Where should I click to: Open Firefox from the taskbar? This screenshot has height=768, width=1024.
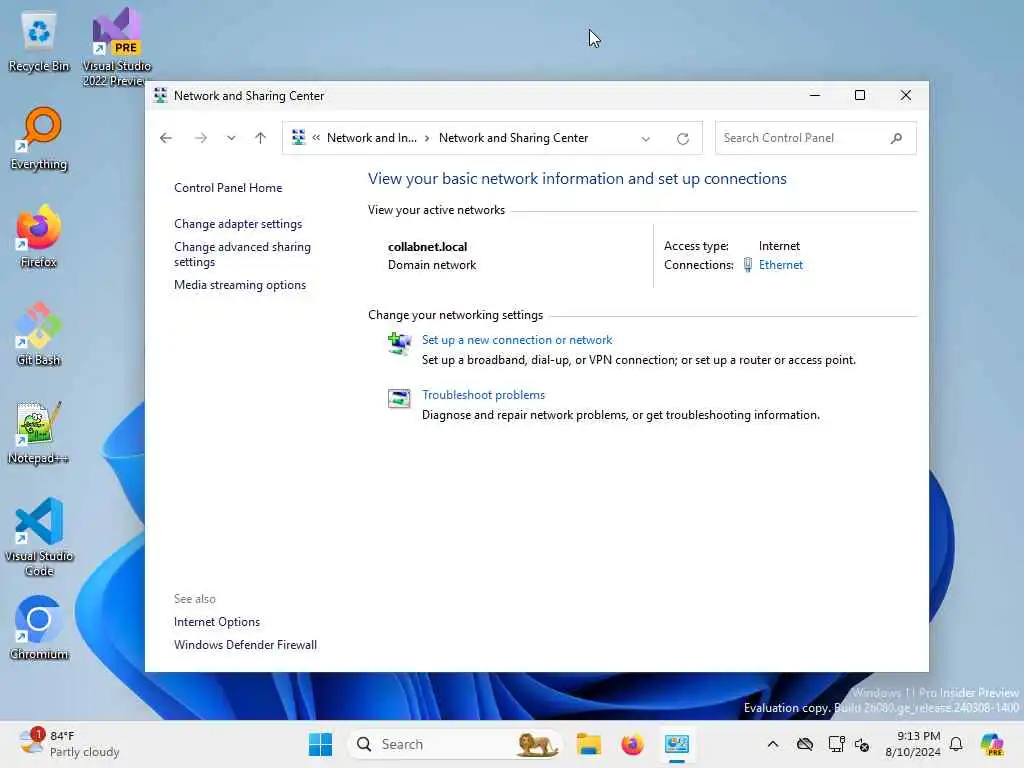coord(632,744)
